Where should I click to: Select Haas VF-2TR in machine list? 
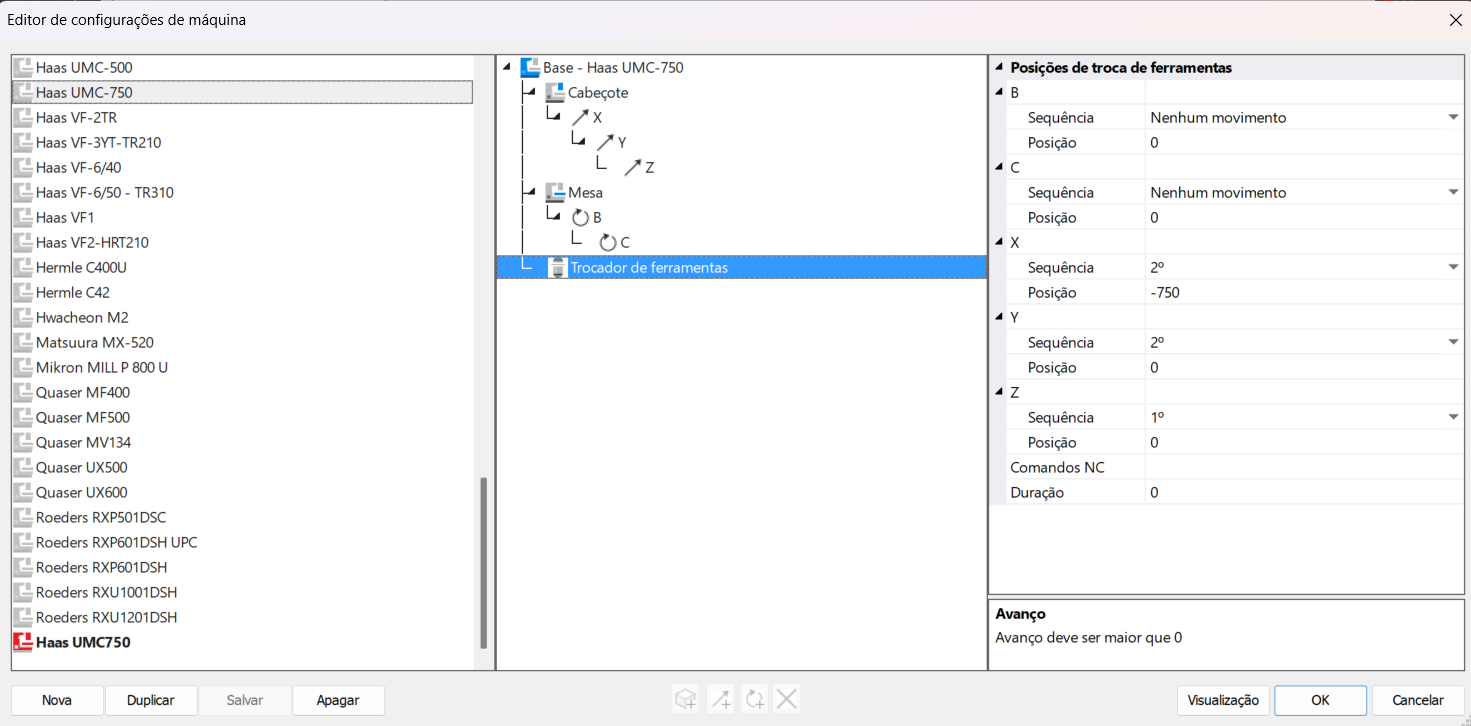click(x=76, y=117)
